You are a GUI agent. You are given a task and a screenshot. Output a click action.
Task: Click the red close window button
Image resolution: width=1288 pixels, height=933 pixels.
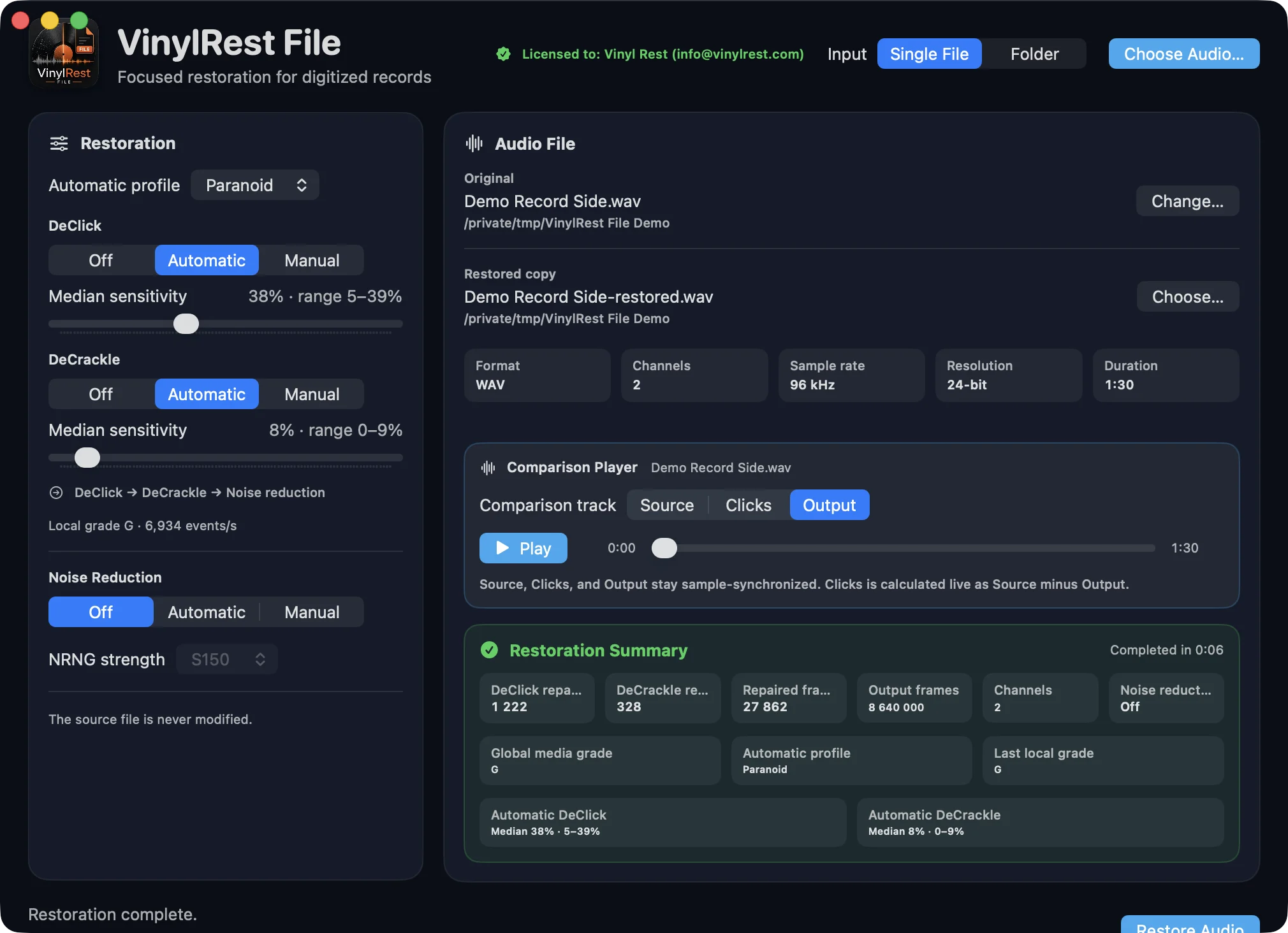[20, 20]
